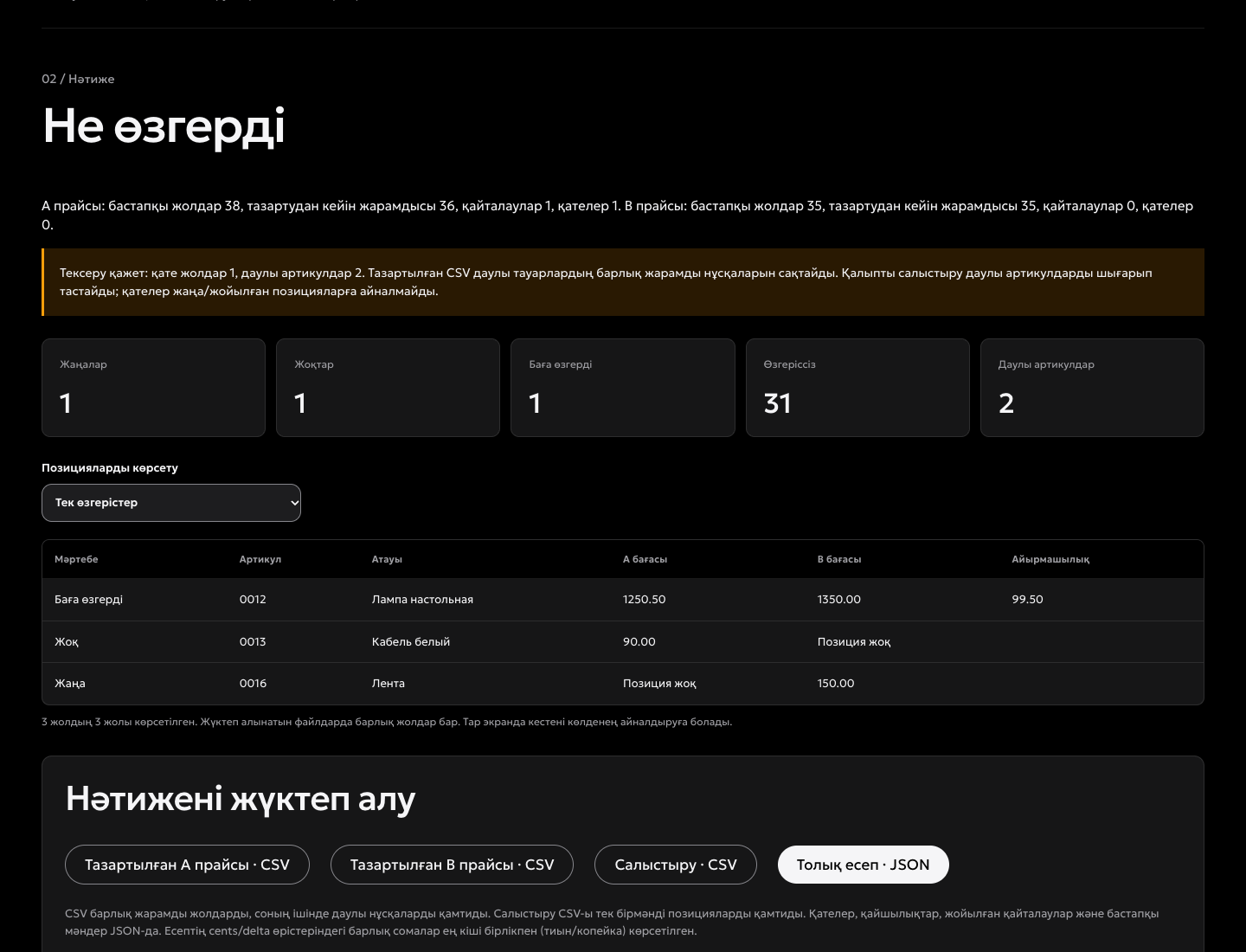Viewport: 1246px width, 952px height.
Task: Click the 'Кабель белый' name cell
Action: [411, 642]
